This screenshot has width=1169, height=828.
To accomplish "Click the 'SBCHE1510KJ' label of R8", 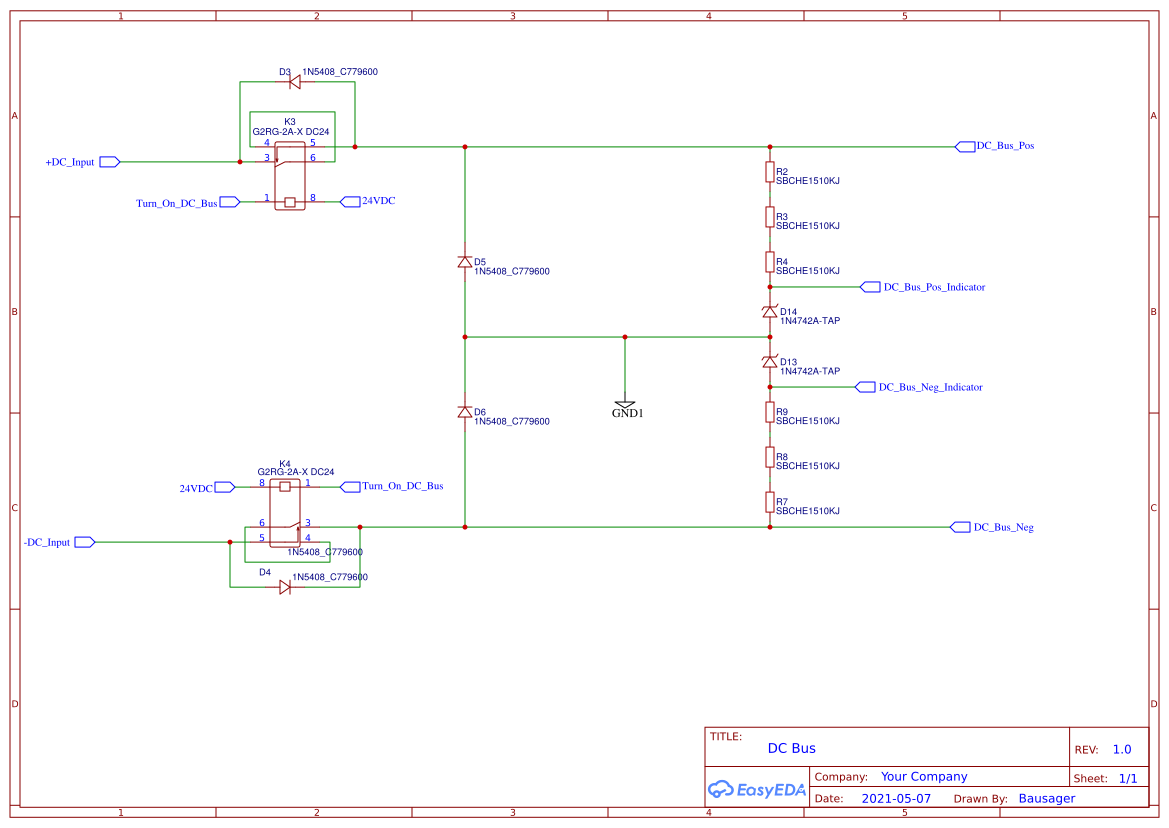I will (808, 466).
